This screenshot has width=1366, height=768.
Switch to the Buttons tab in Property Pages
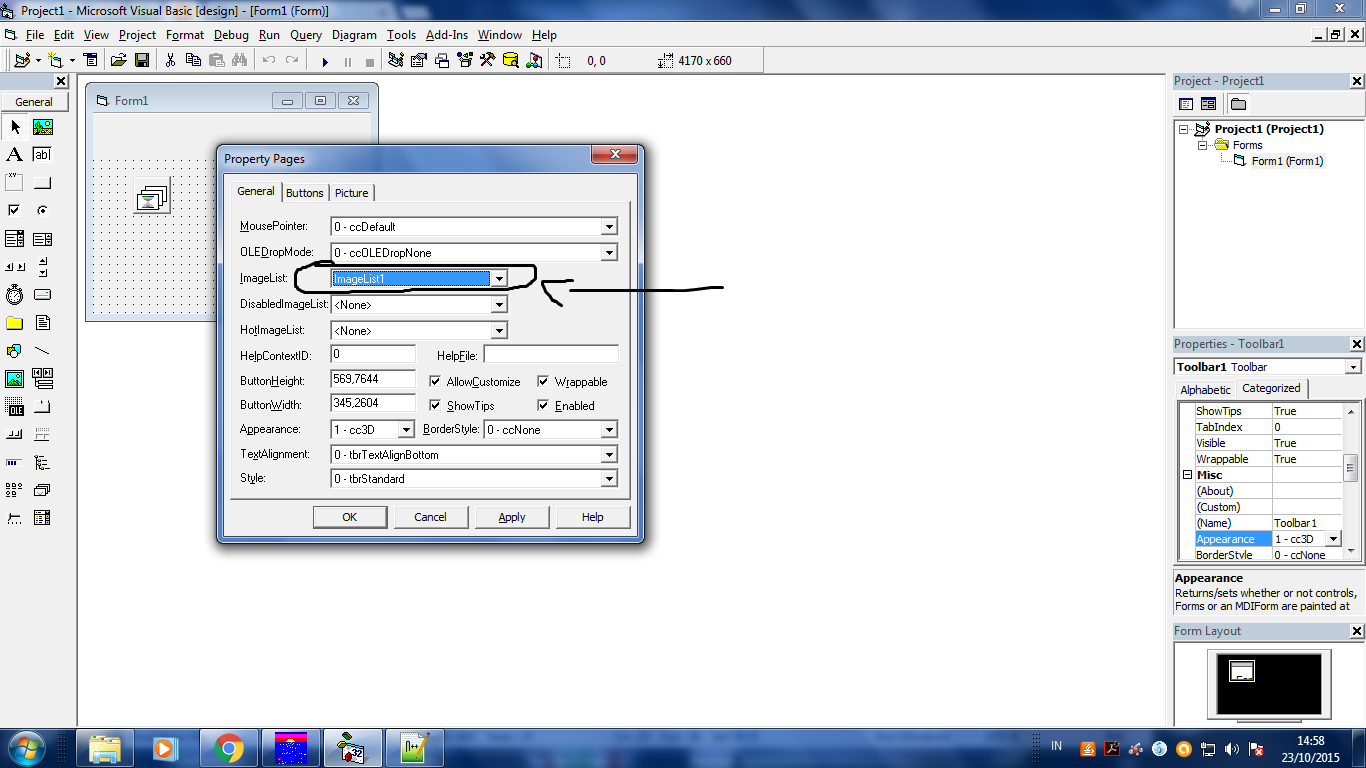pyautogui.click(x=304, y=192)
